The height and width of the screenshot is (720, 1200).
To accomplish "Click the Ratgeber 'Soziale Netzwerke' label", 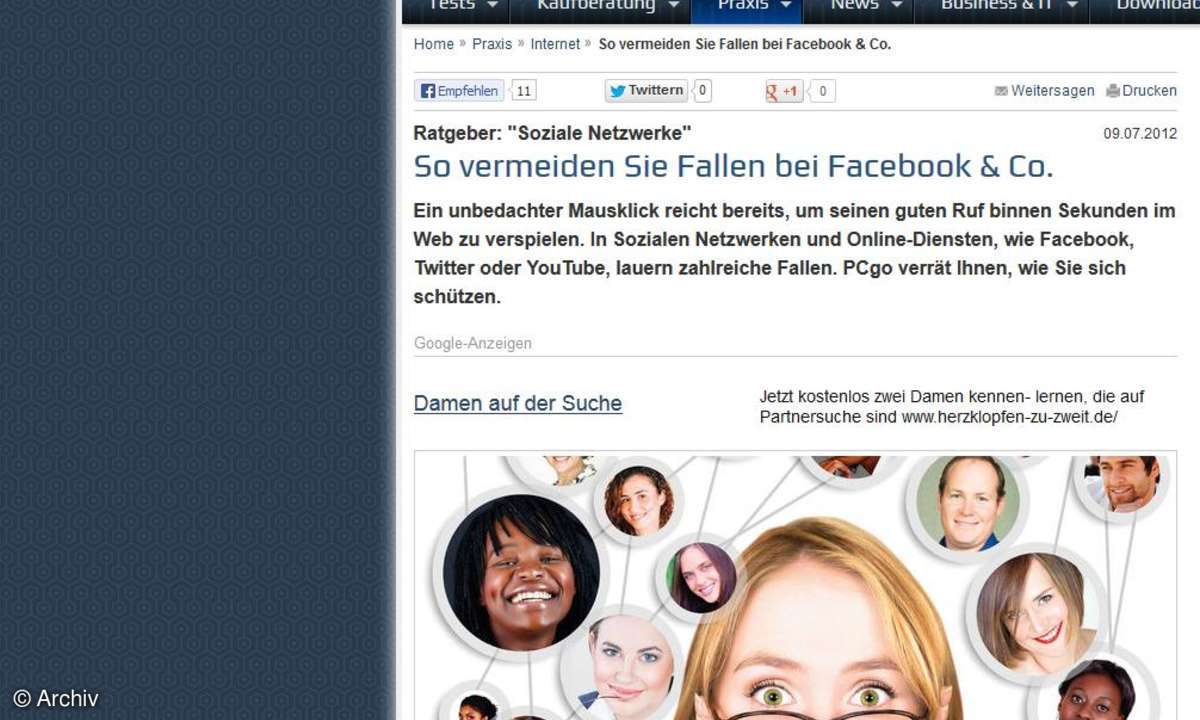I will 552,133.
